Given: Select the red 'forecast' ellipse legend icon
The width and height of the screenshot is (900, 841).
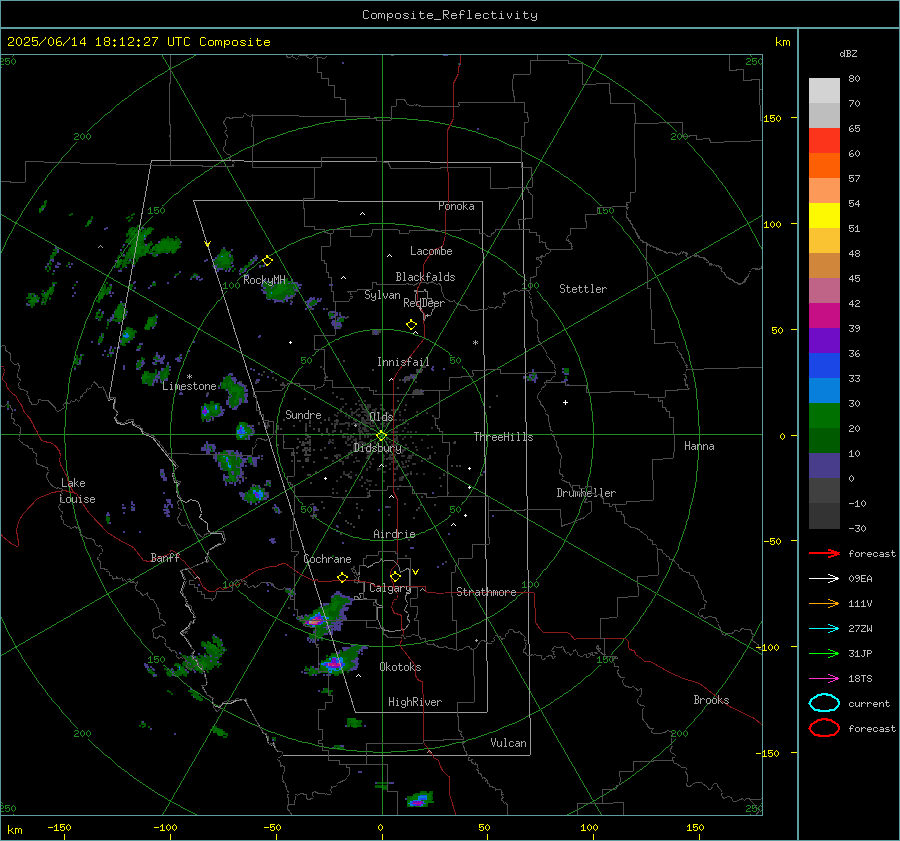Looking at the screenshot, I should pos(824,728).
